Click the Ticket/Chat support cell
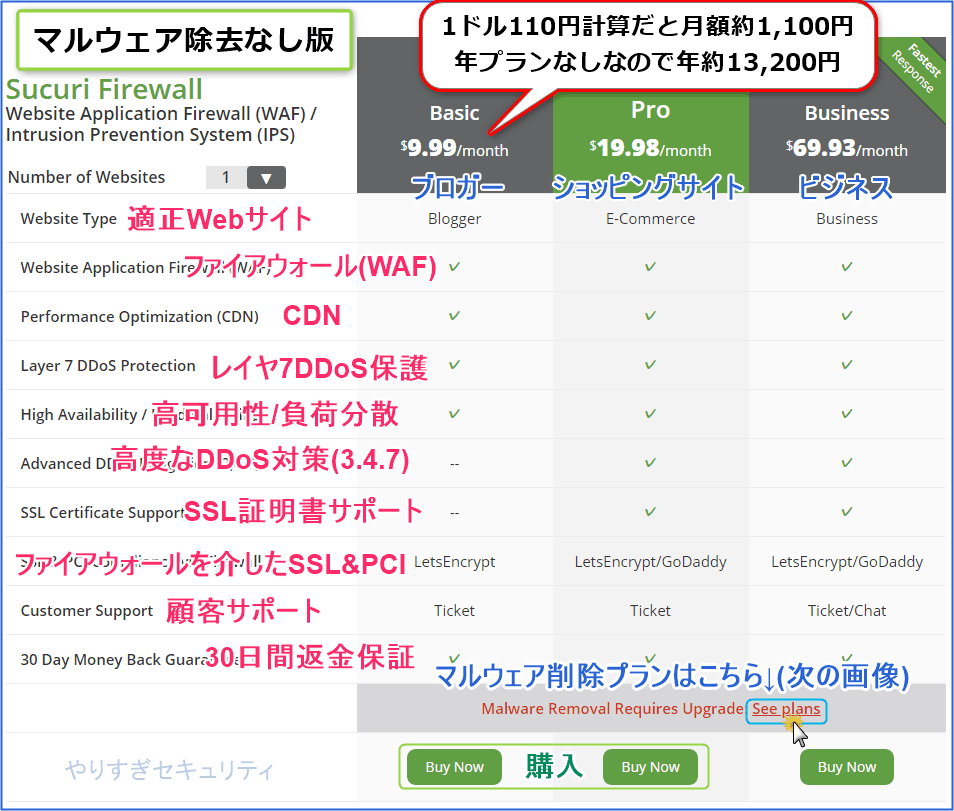Viewport: 954px width, 811px height. [847, 611]
